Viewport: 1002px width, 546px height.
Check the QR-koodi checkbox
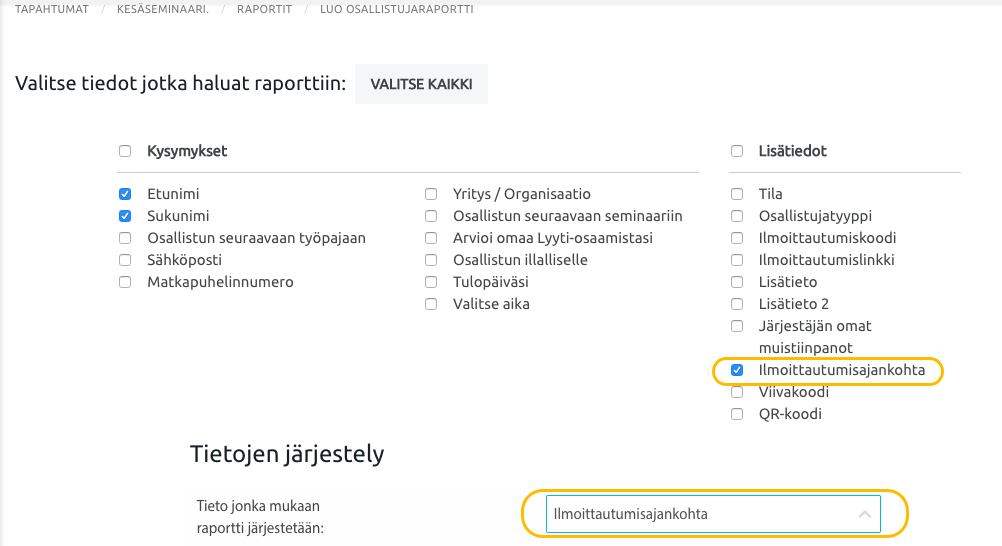coord(737,414)
